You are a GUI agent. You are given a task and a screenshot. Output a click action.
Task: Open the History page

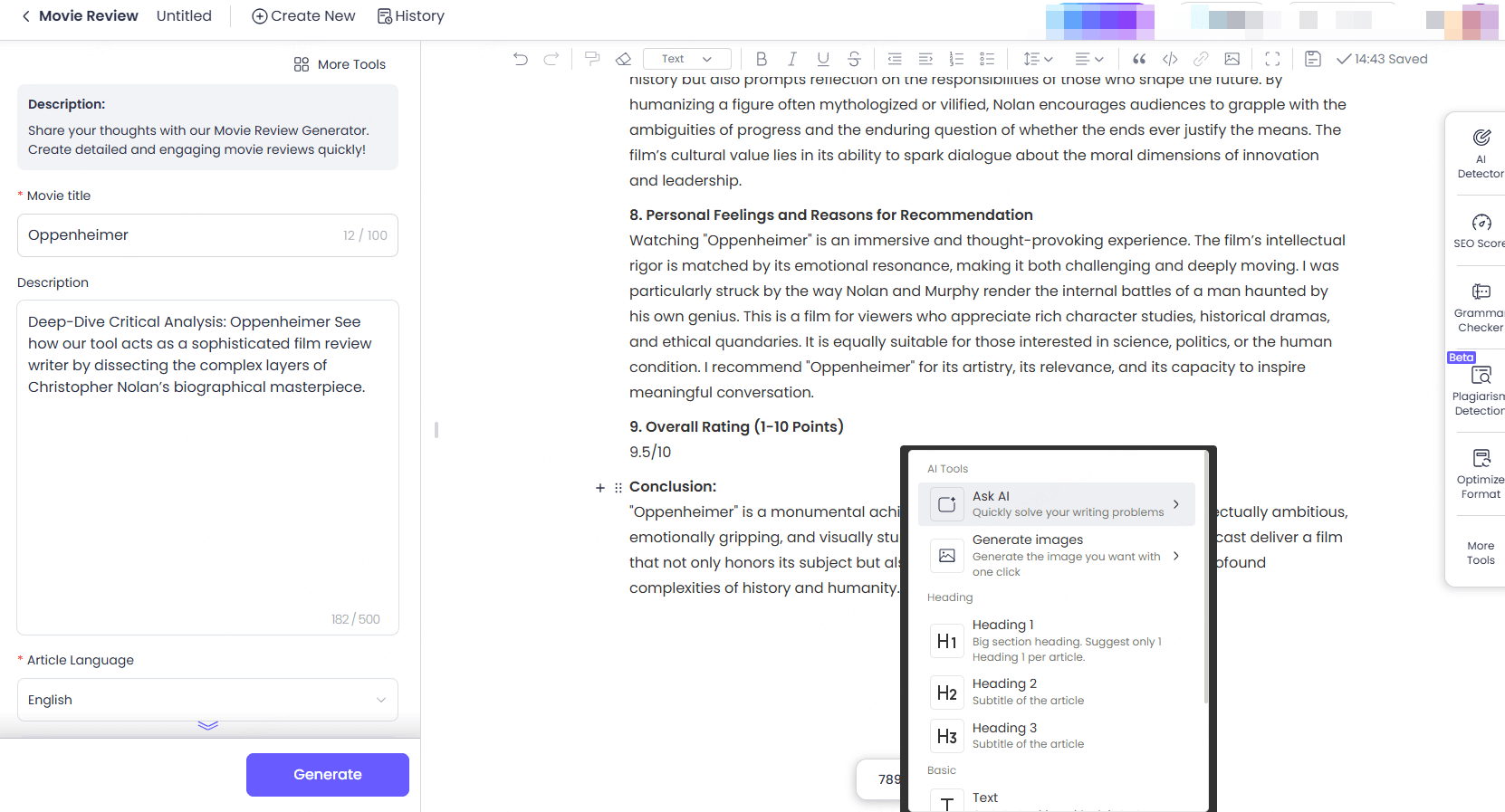click(x=411, y=16)
